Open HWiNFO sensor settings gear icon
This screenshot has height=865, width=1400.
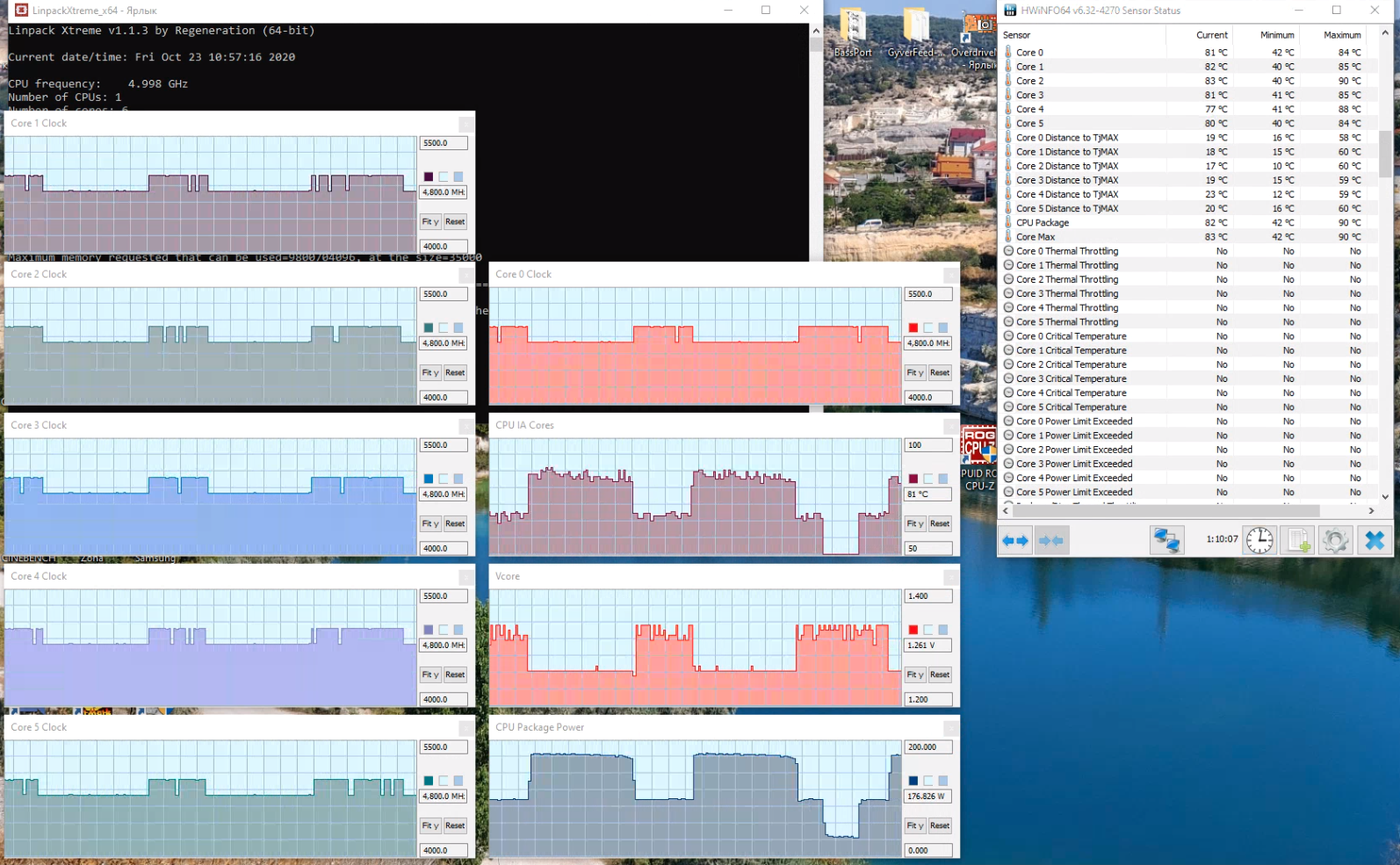coord(1336,540)
